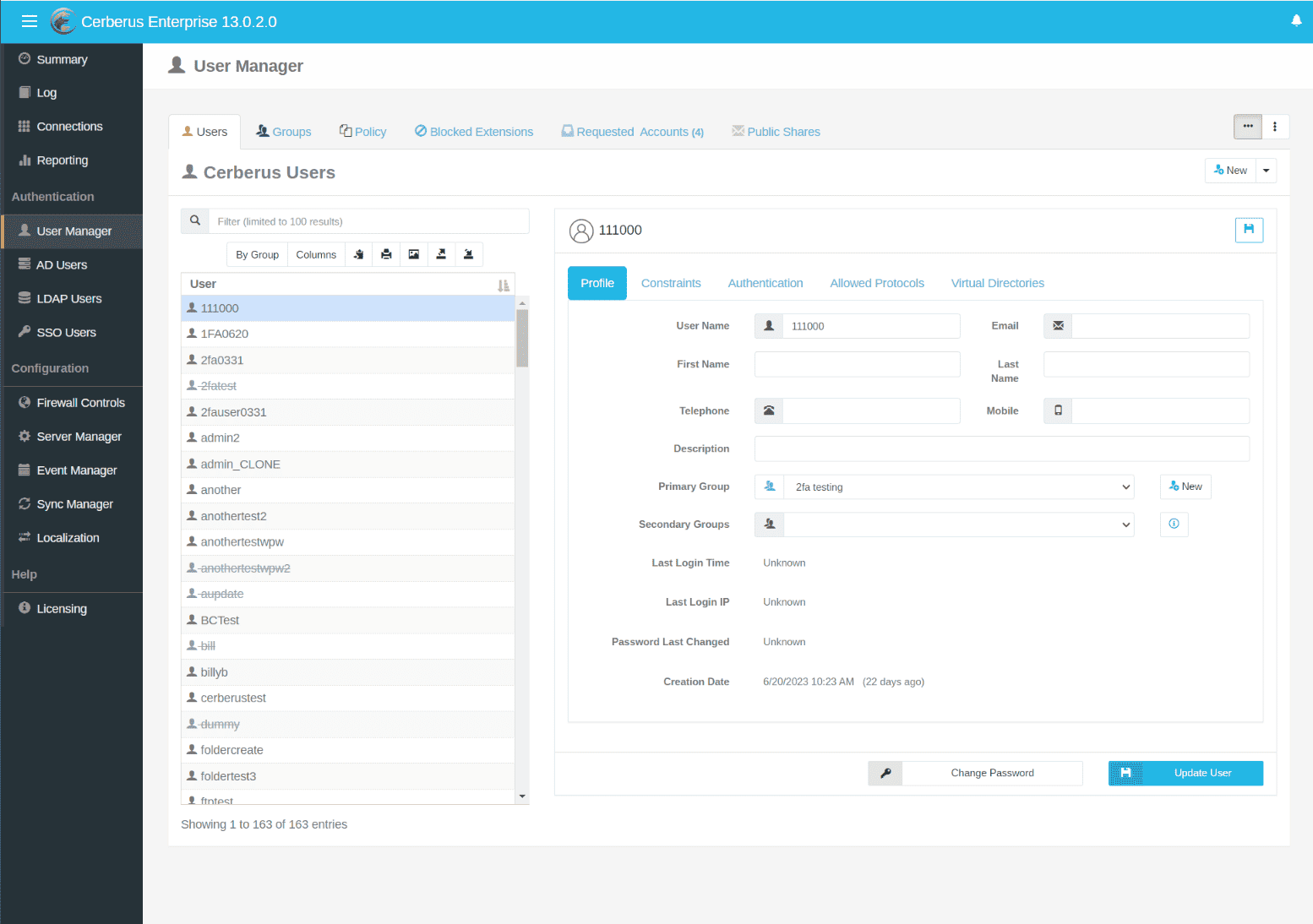The height and width of the screenshot is (924, 1313).
Task: Click the copy-to-clipboard icon in user toolbar
Action: (358, 254)
